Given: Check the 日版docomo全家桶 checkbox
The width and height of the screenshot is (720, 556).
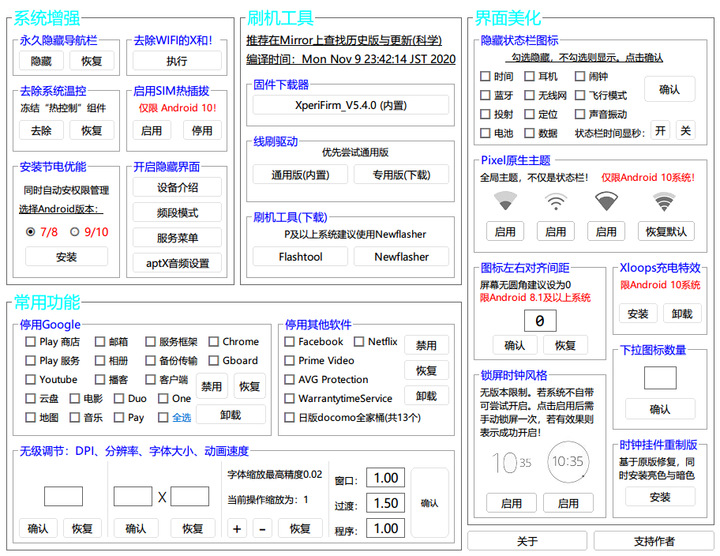Looking at the screenshot, I should point(289,417).
